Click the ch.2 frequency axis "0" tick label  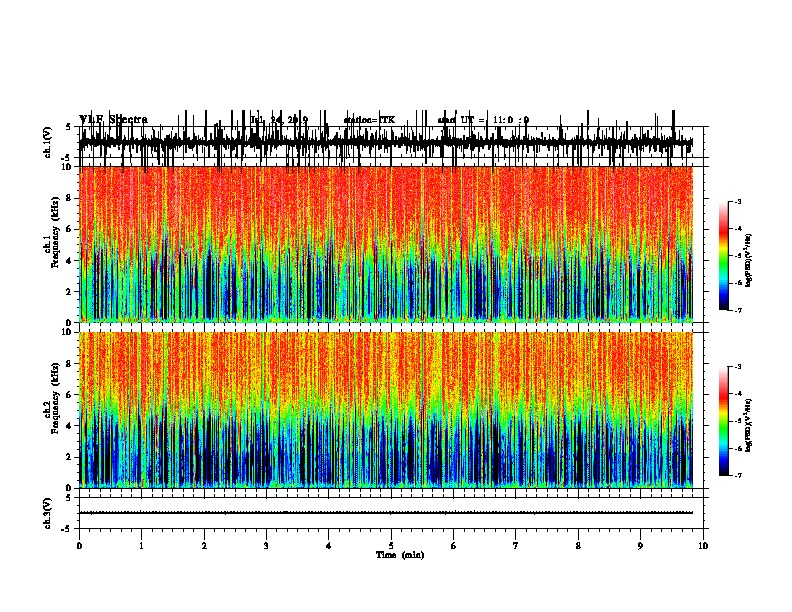coord(69,488)
